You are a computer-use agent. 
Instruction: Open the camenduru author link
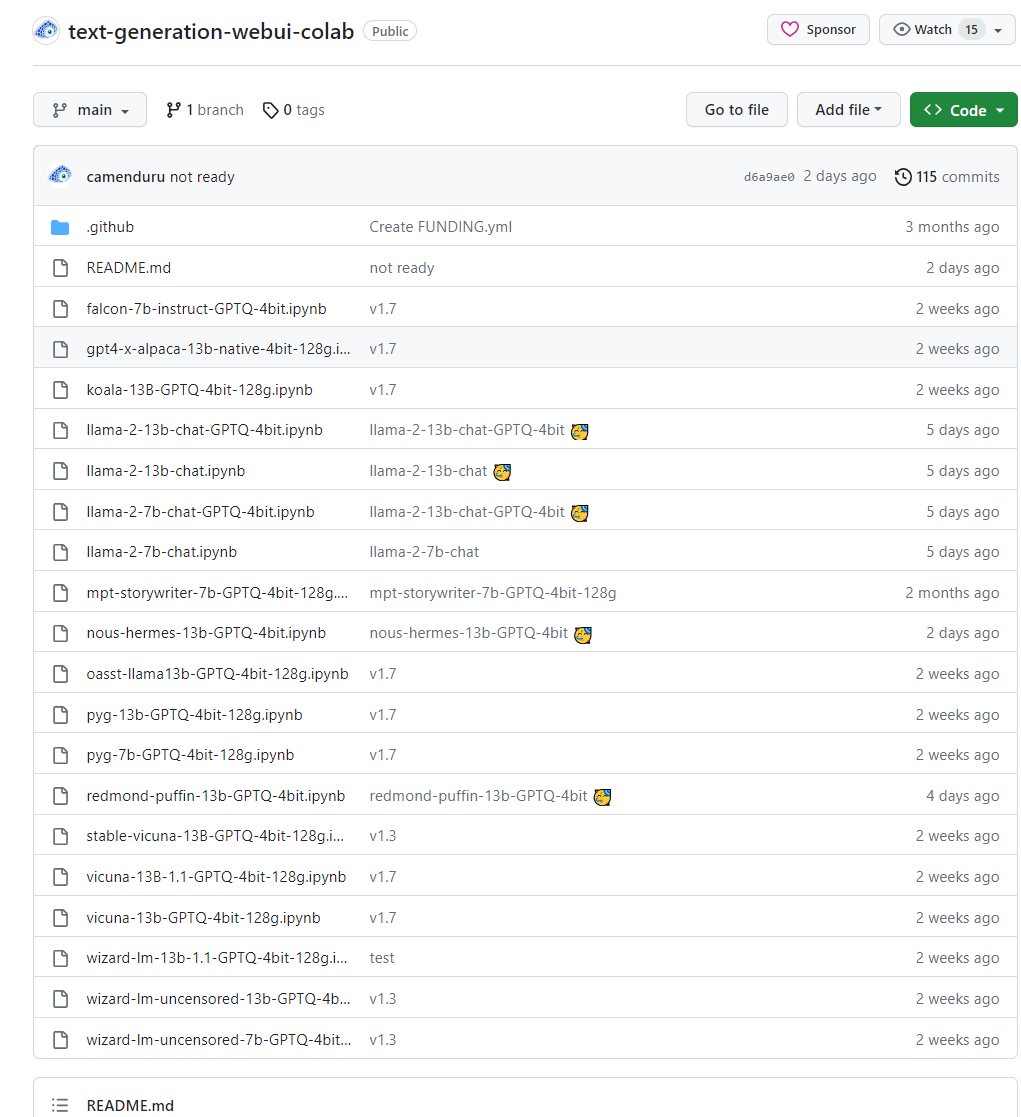click(x=125, y=177)
